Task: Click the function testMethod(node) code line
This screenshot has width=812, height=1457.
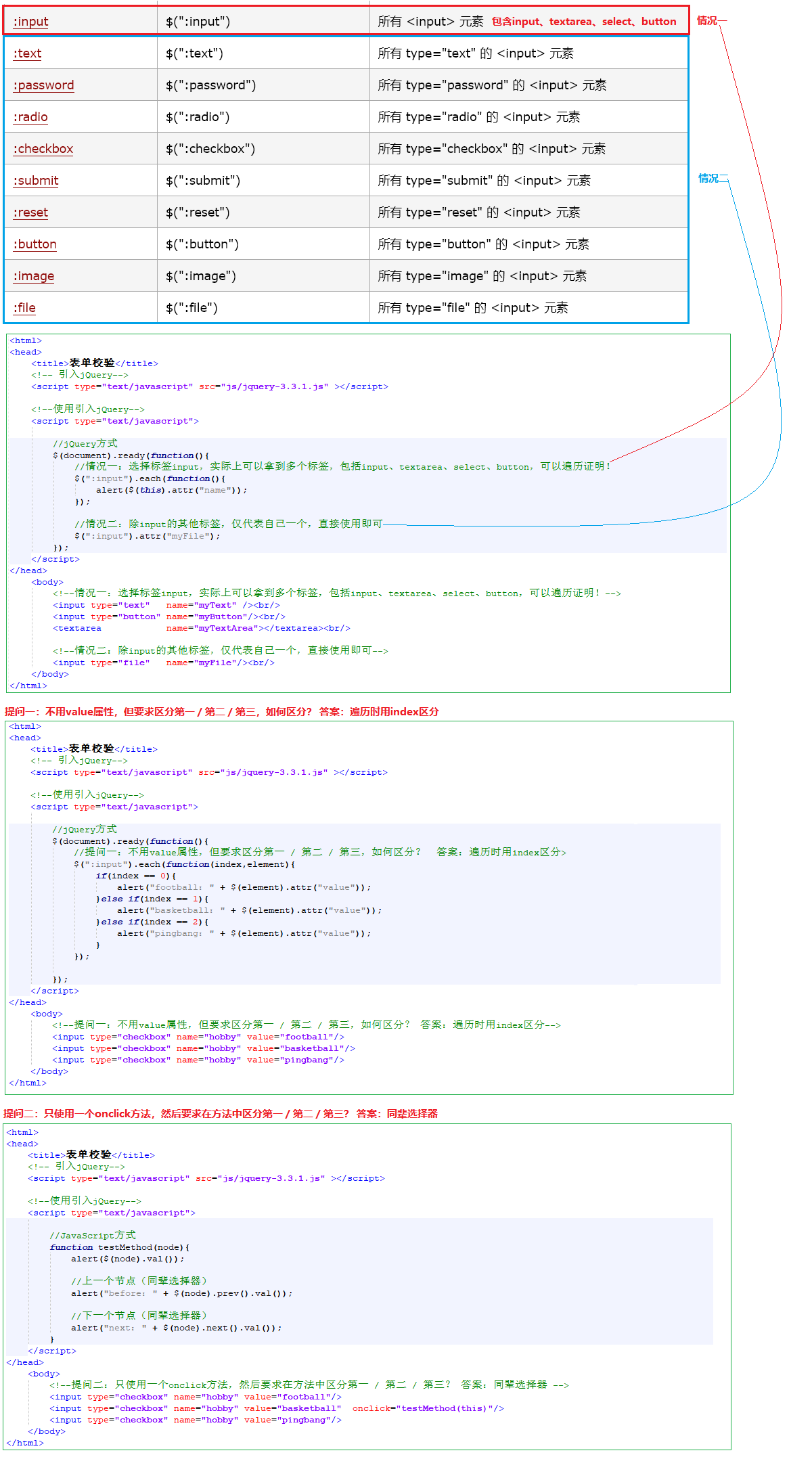Action: [119, 1247]
